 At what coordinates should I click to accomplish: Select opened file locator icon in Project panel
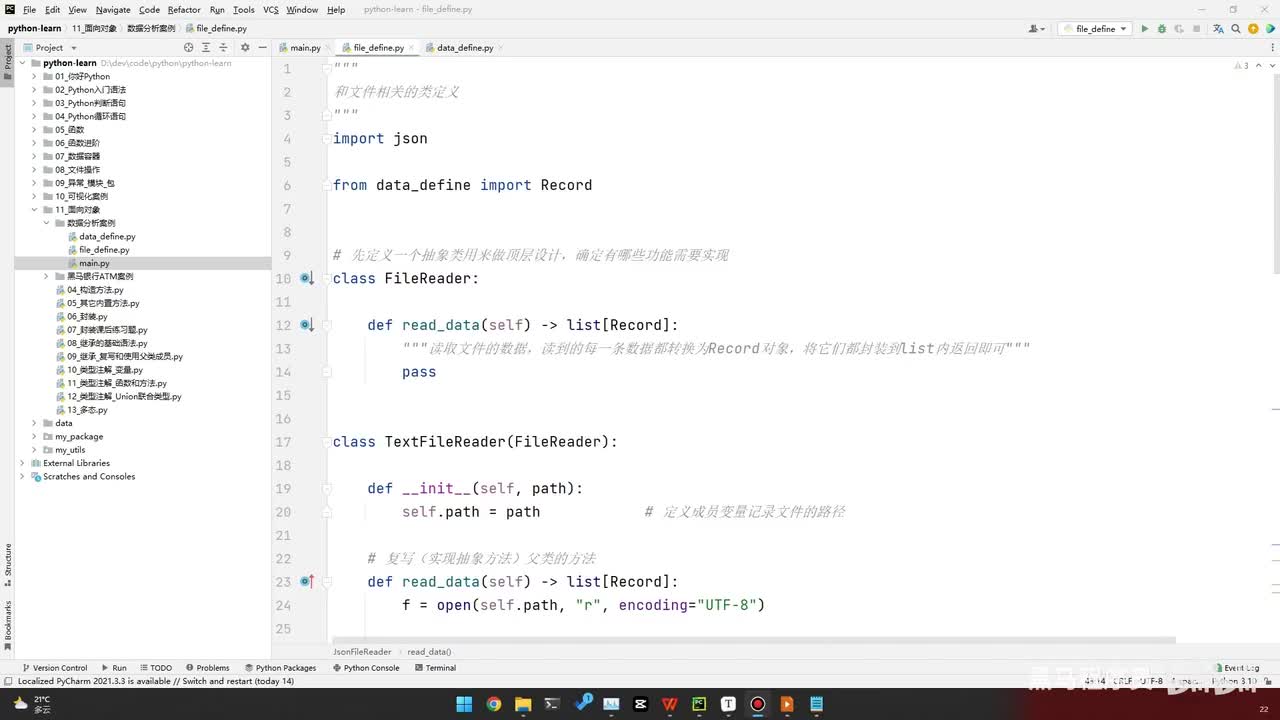[189, 47]
